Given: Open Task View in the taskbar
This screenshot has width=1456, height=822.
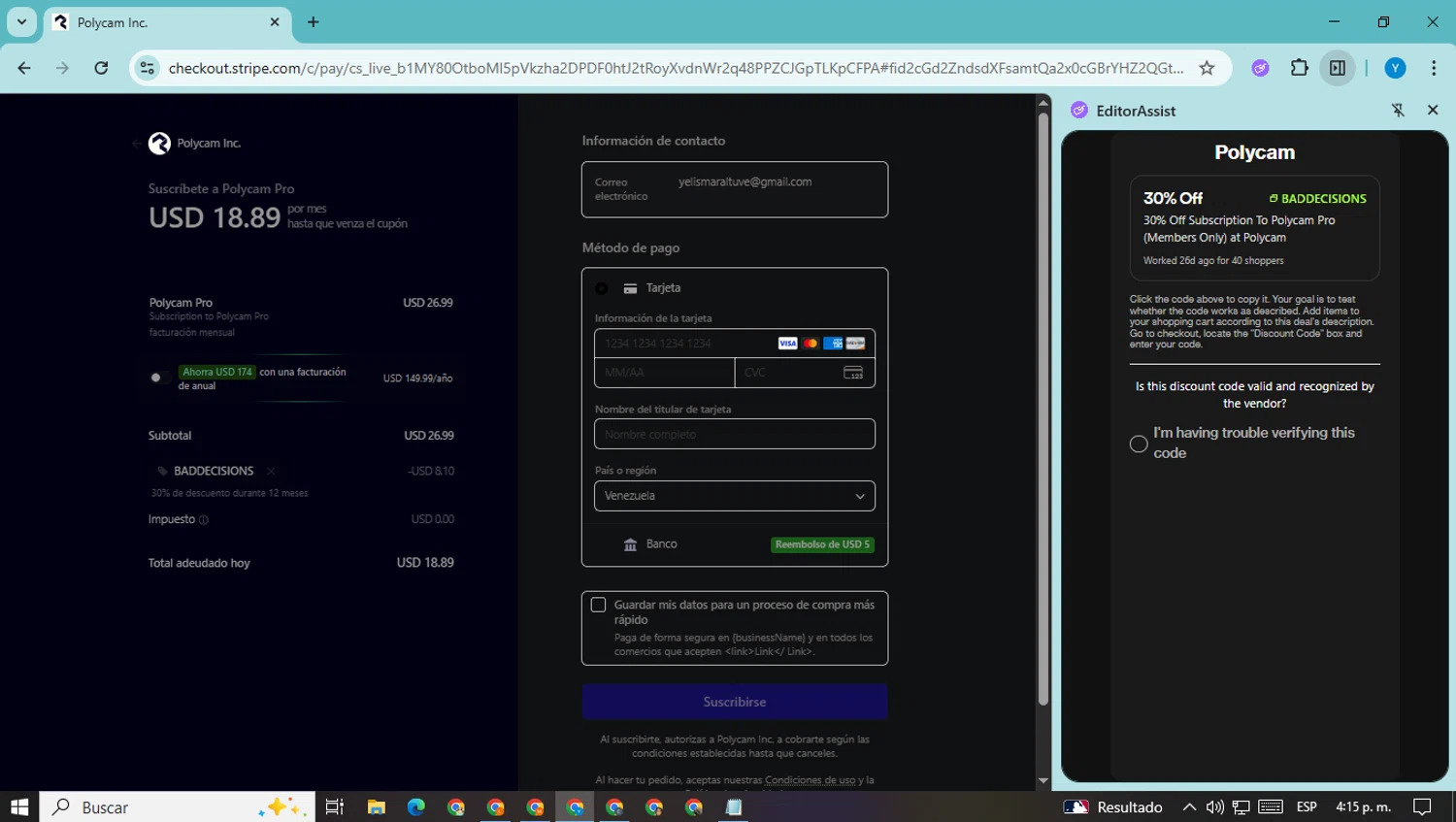Looking at the screenshot, I should (x=335, y=806).
